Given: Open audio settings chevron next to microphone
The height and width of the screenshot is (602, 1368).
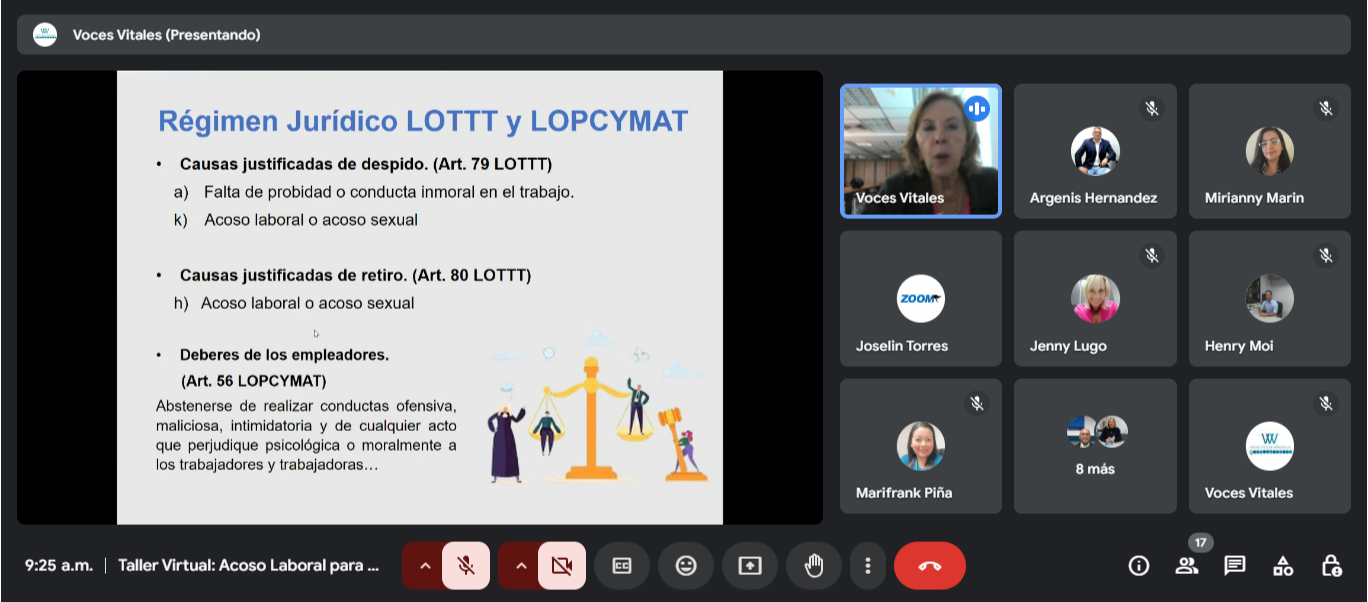Looking at the screenshot, I should click(x=425, y=566).
